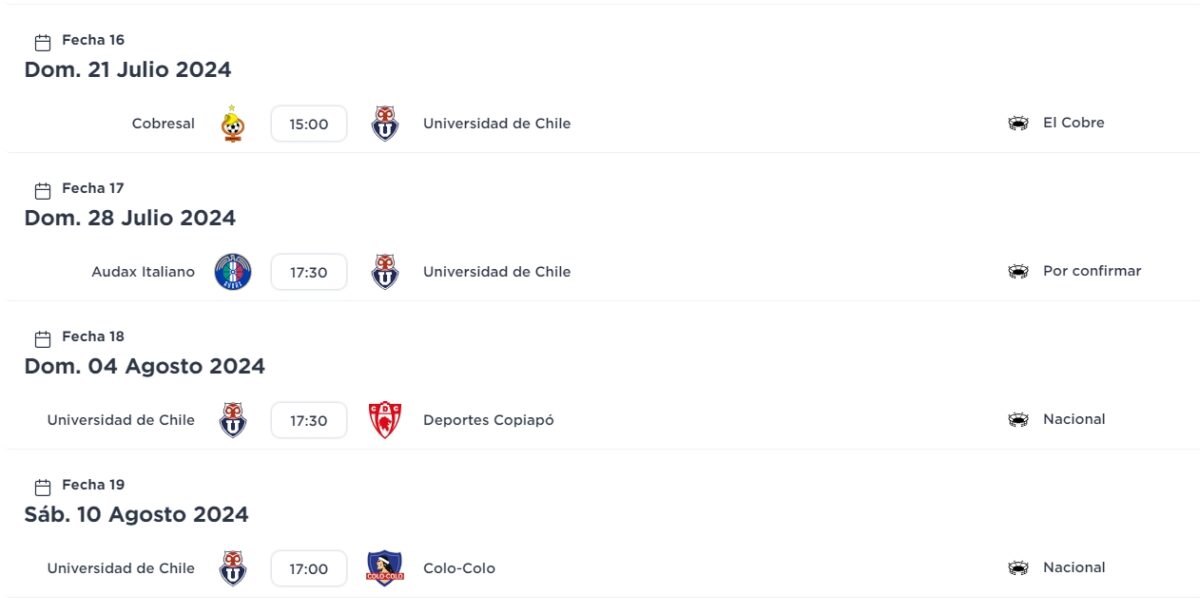1200x614 pixels.
Task: Click the stadium icon beside Por confirmar
Action: (x=1018, y=271)
